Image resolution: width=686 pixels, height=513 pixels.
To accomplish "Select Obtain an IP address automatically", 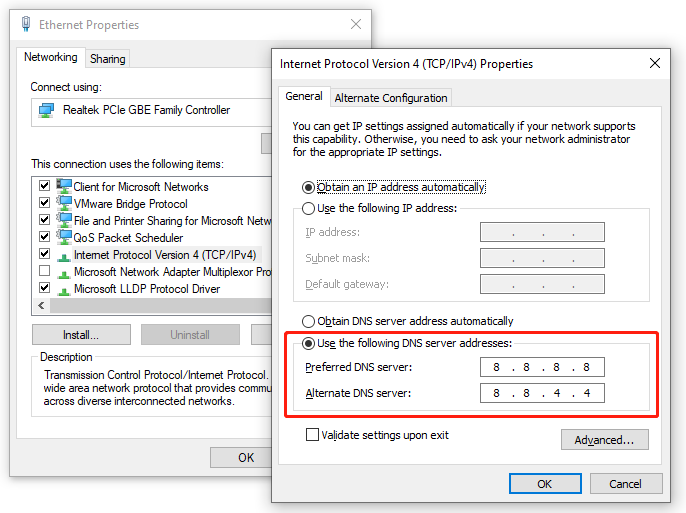I will pyautogui.click(x=308, y=188).
